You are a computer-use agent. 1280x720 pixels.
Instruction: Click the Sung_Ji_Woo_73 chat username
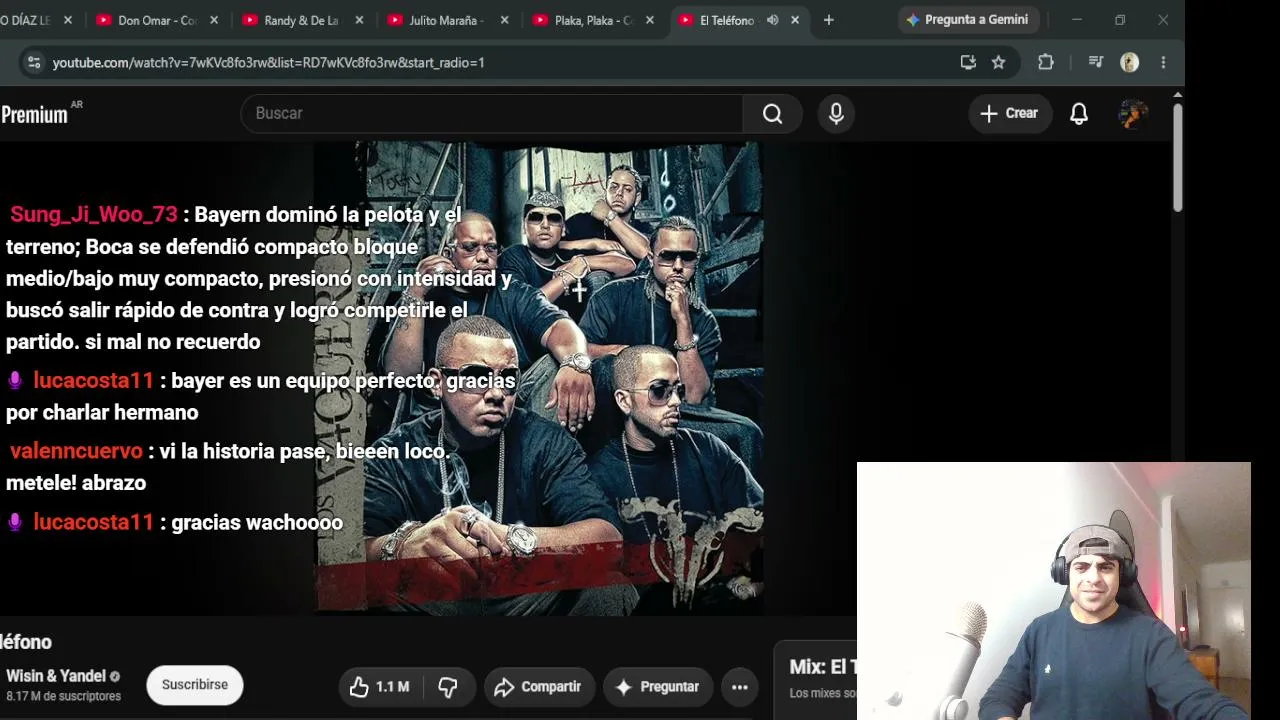tap(94, 214)
